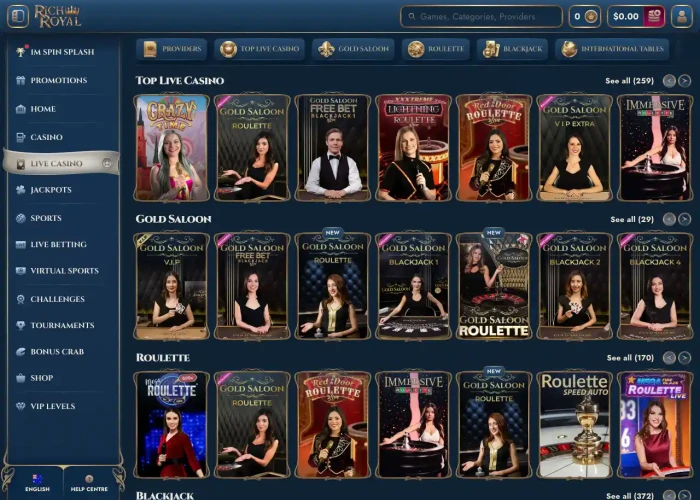Open the Gold Saloon Blackjack 4 card

pyautogui.click(x=655, y=286)
